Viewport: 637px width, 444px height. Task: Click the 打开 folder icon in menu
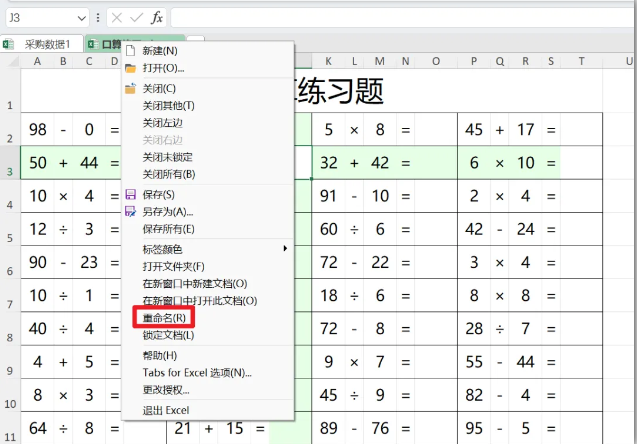click(x=130, y=68)
